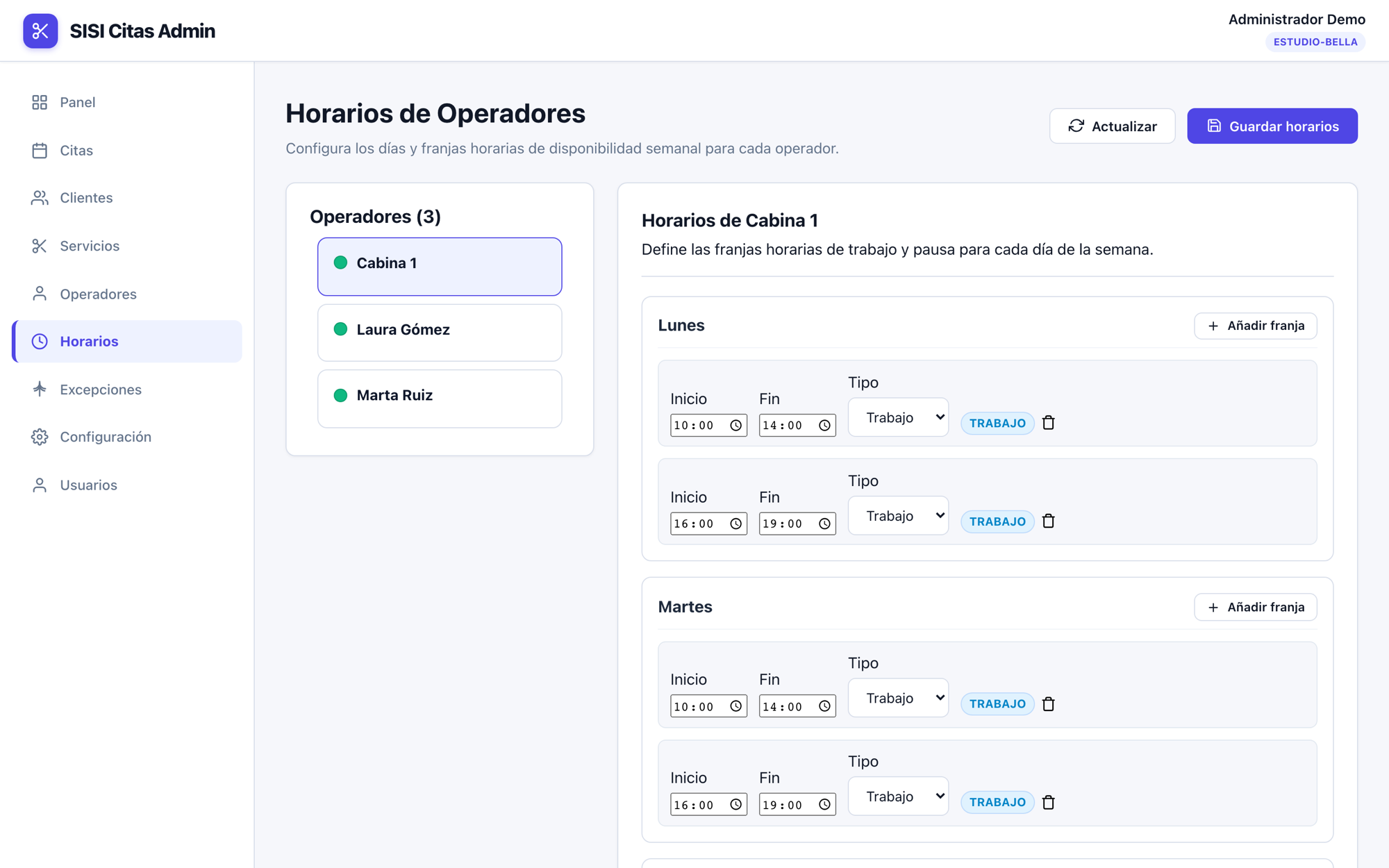Open Configuración in the sidebar
The height and width of the screenshot is (868, 1389).
point(127,437)
